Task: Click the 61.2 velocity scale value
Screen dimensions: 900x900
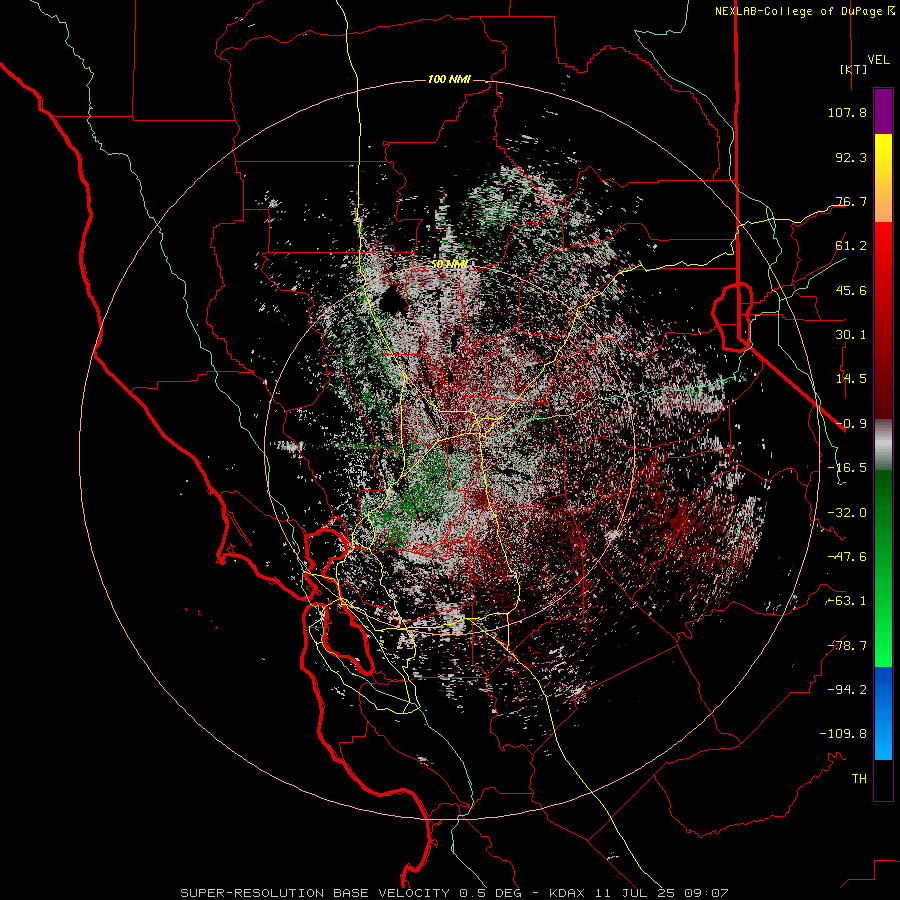Action: 851,246
